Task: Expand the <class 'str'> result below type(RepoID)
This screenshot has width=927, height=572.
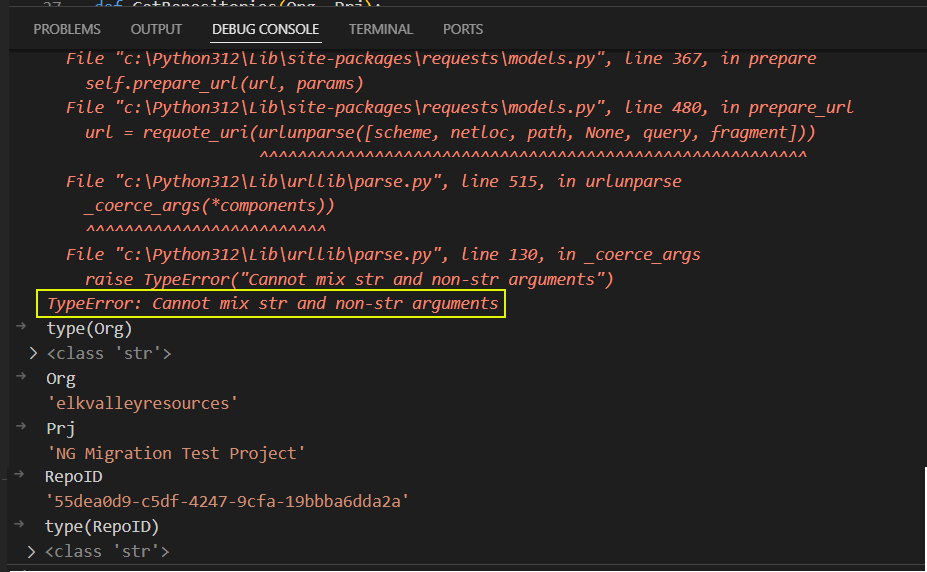Action: pos(32,551)
